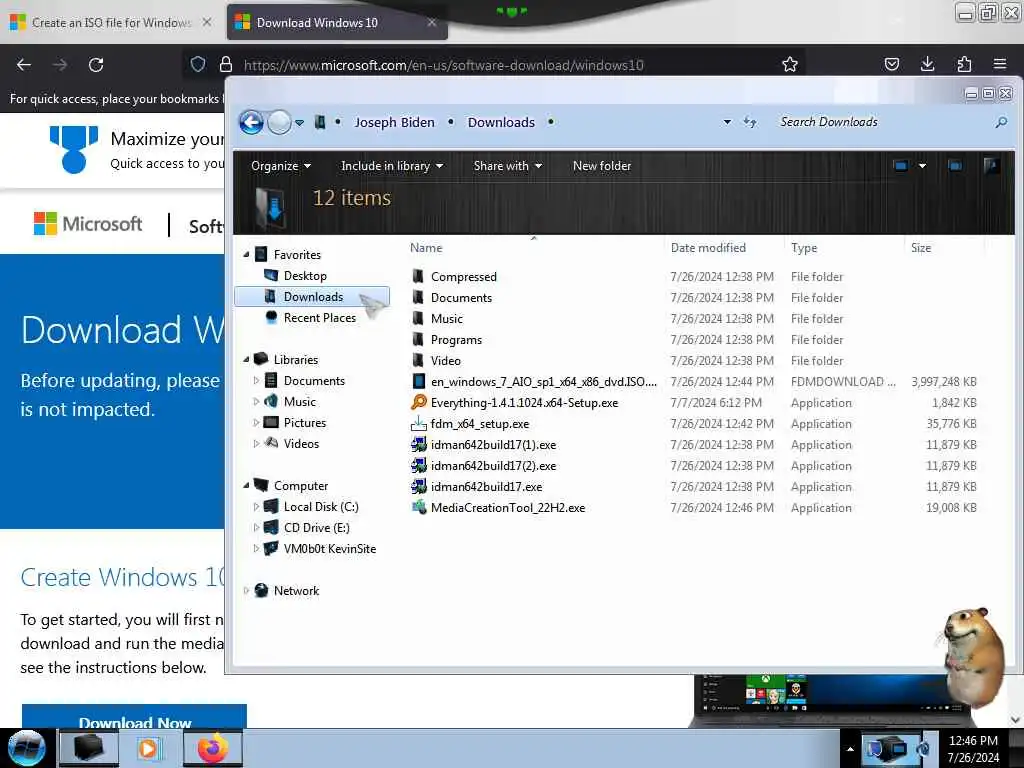
Task: Expand the Videos library node
Action: [x=256, y=443]
